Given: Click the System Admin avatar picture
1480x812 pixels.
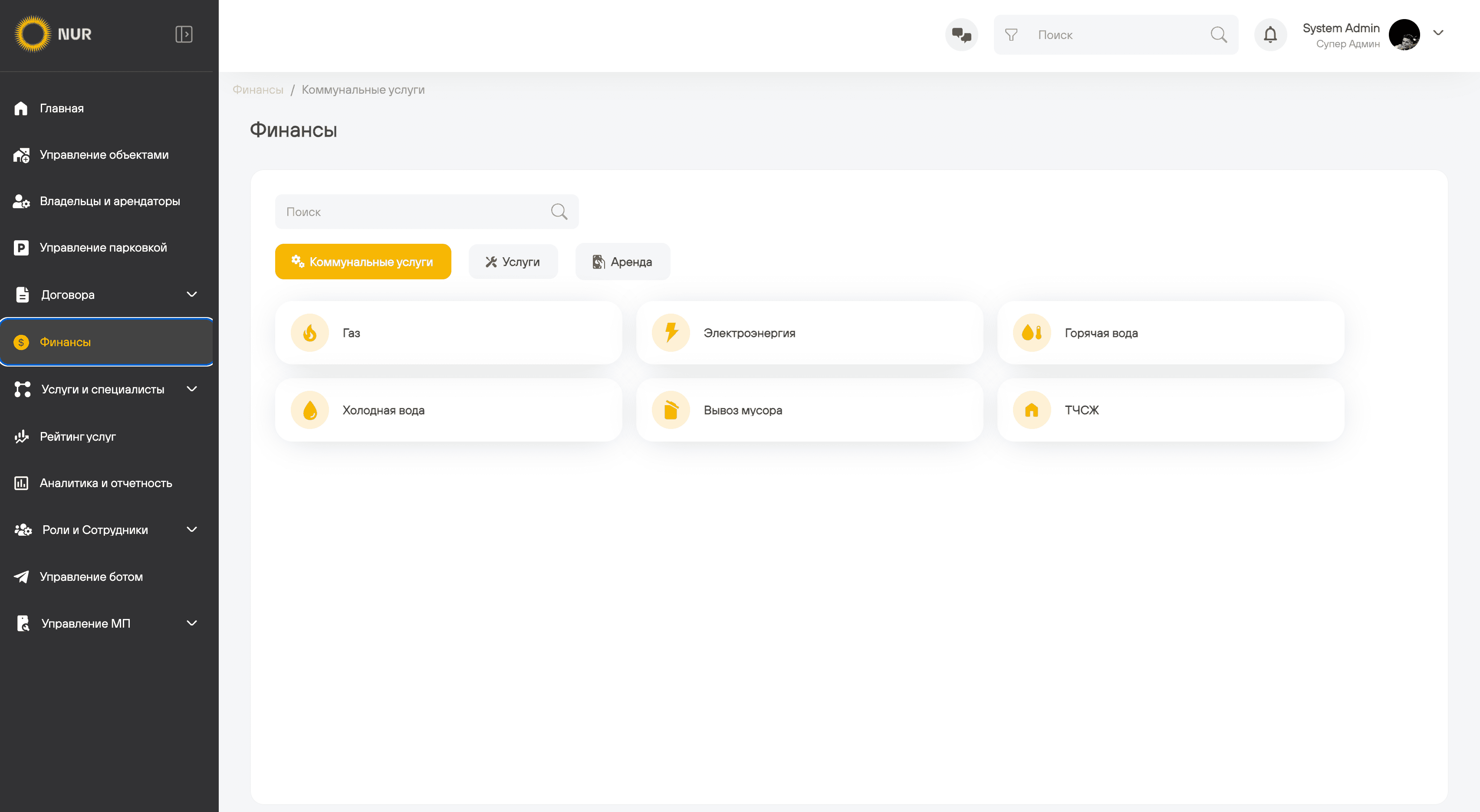Looking at the screenshot, I should 1404,35.
